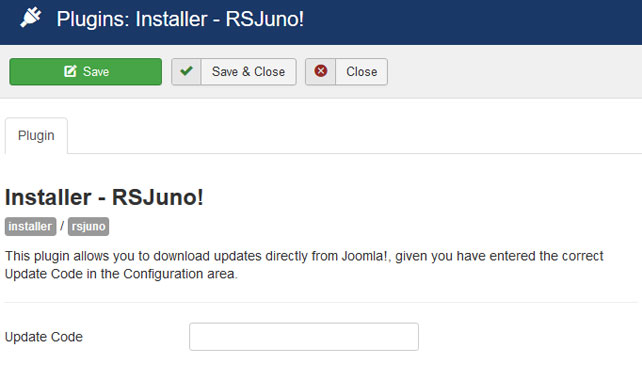Click the 'Plugins: Installer - RSJuno!' page title
The height and width of the screenshot is (379, 642).
(180, 19)
